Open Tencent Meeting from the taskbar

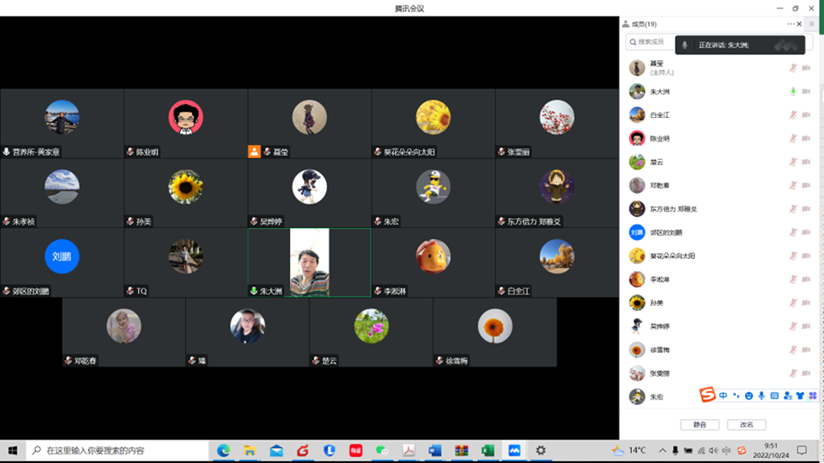pos(513,451)
